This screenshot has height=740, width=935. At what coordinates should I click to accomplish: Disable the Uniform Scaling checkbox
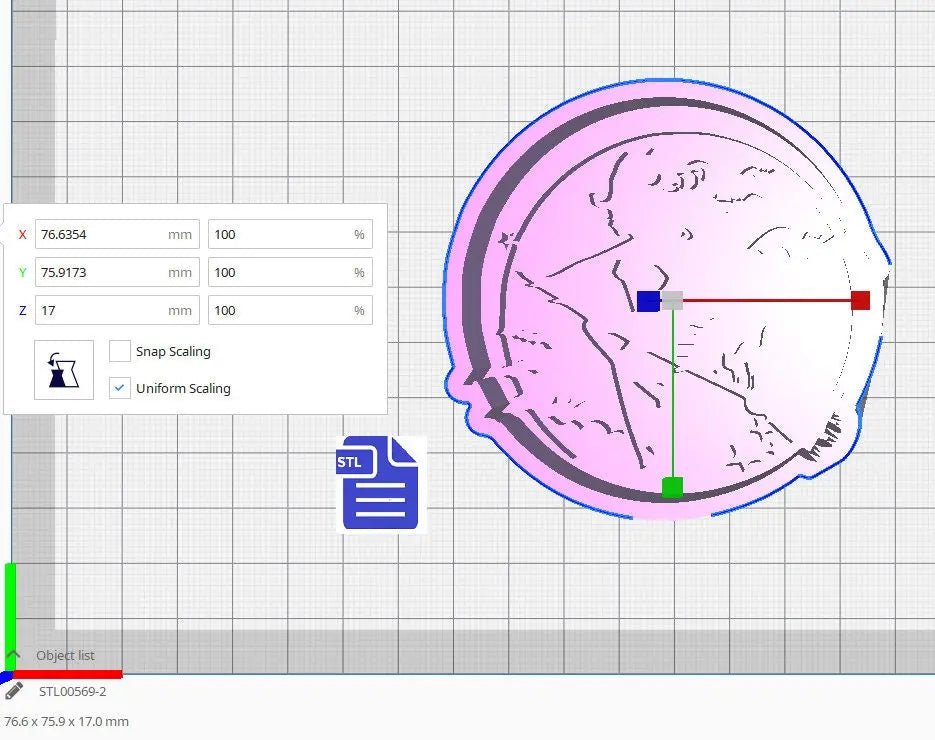(x=120, y=388)
